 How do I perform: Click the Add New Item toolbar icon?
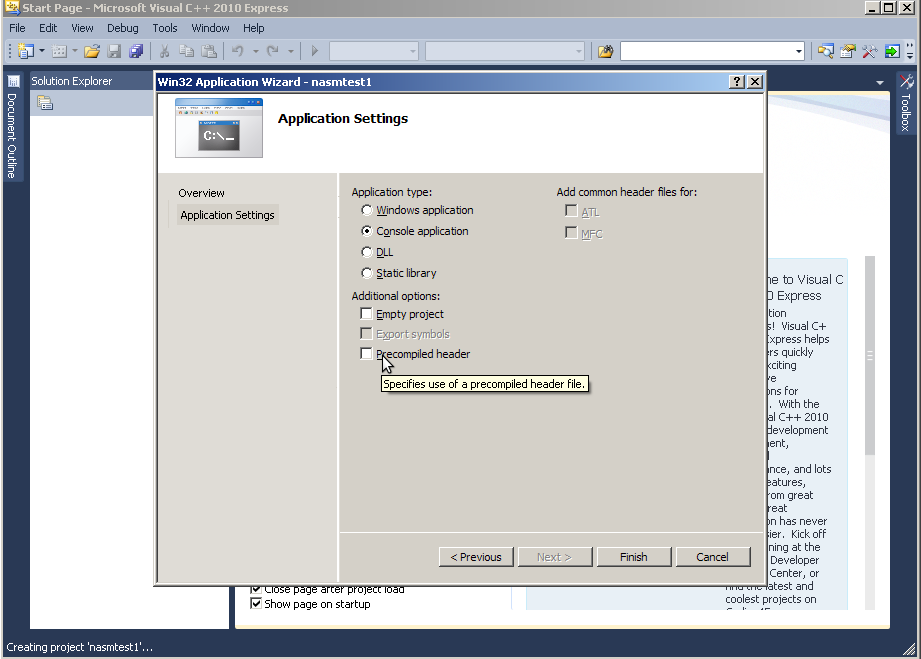(x=59, y=51)
